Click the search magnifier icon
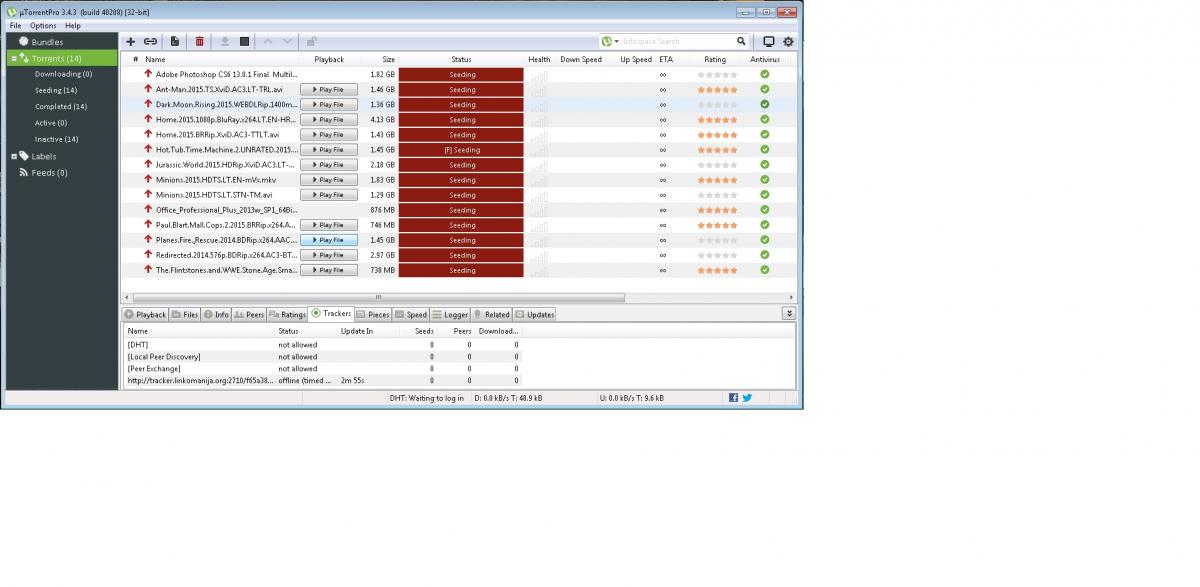 [741, 41]
